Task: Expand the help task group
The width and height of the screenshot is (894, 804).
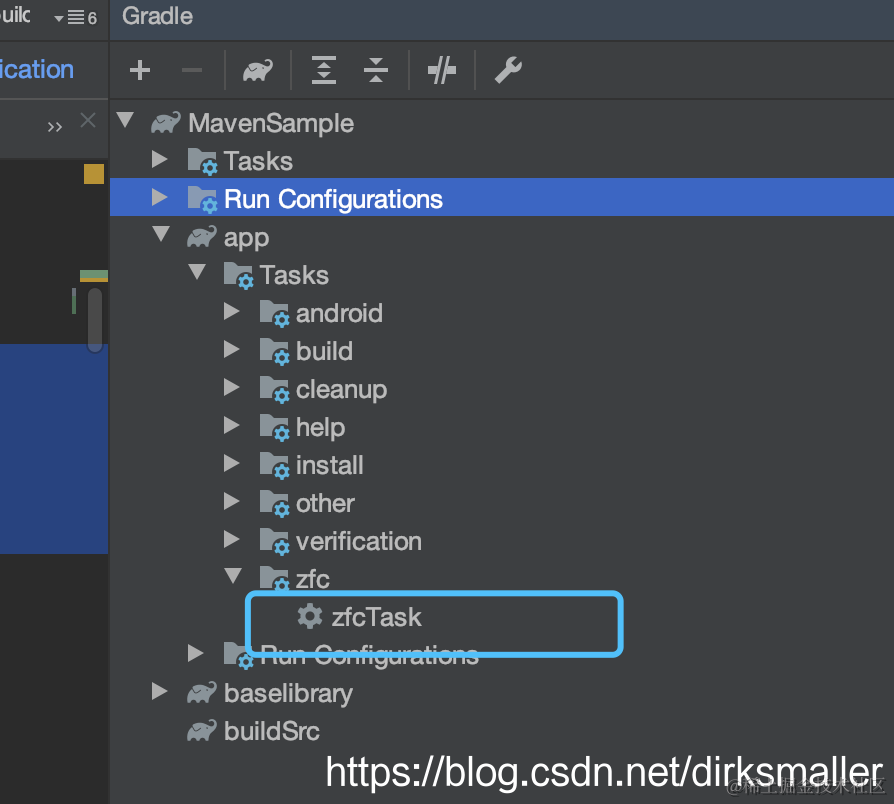Action: 231,425
